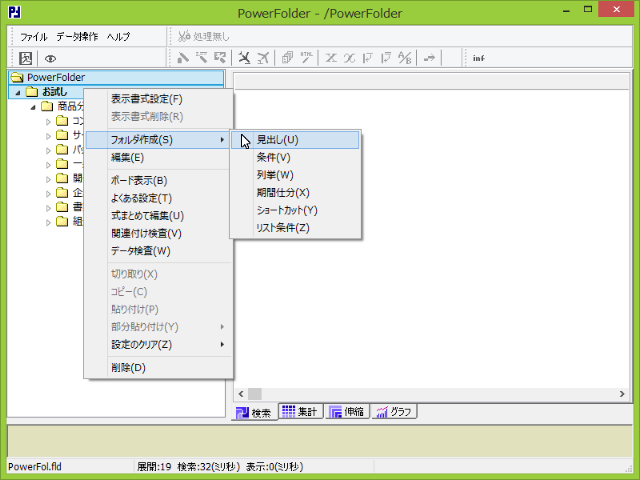Select the PowerFolder root tree item

pyautogui.click(x=116, y=77)
